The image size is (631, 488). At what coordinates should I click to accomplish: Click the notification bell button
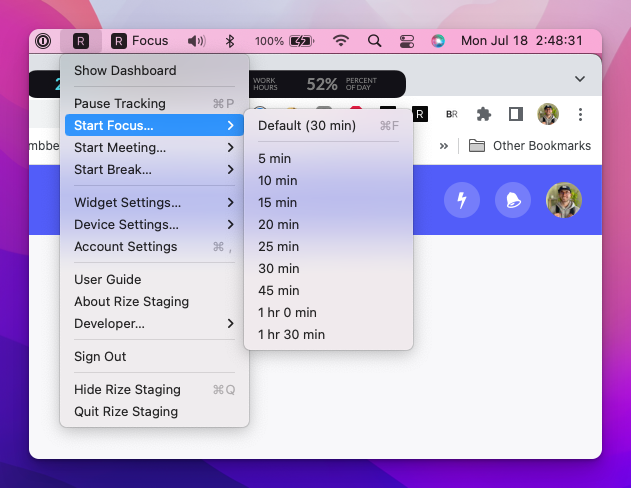tap(513, 200)
